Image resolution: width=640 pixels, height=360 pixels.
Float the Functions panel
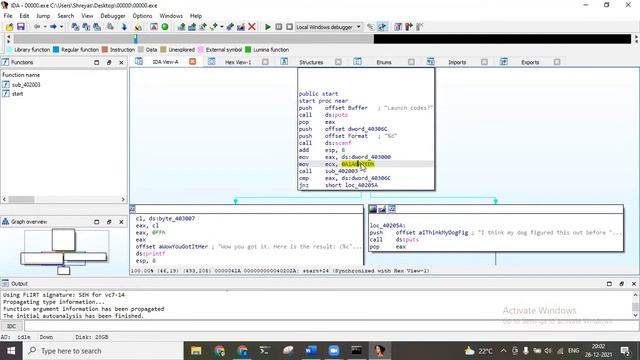coord(109,62)
